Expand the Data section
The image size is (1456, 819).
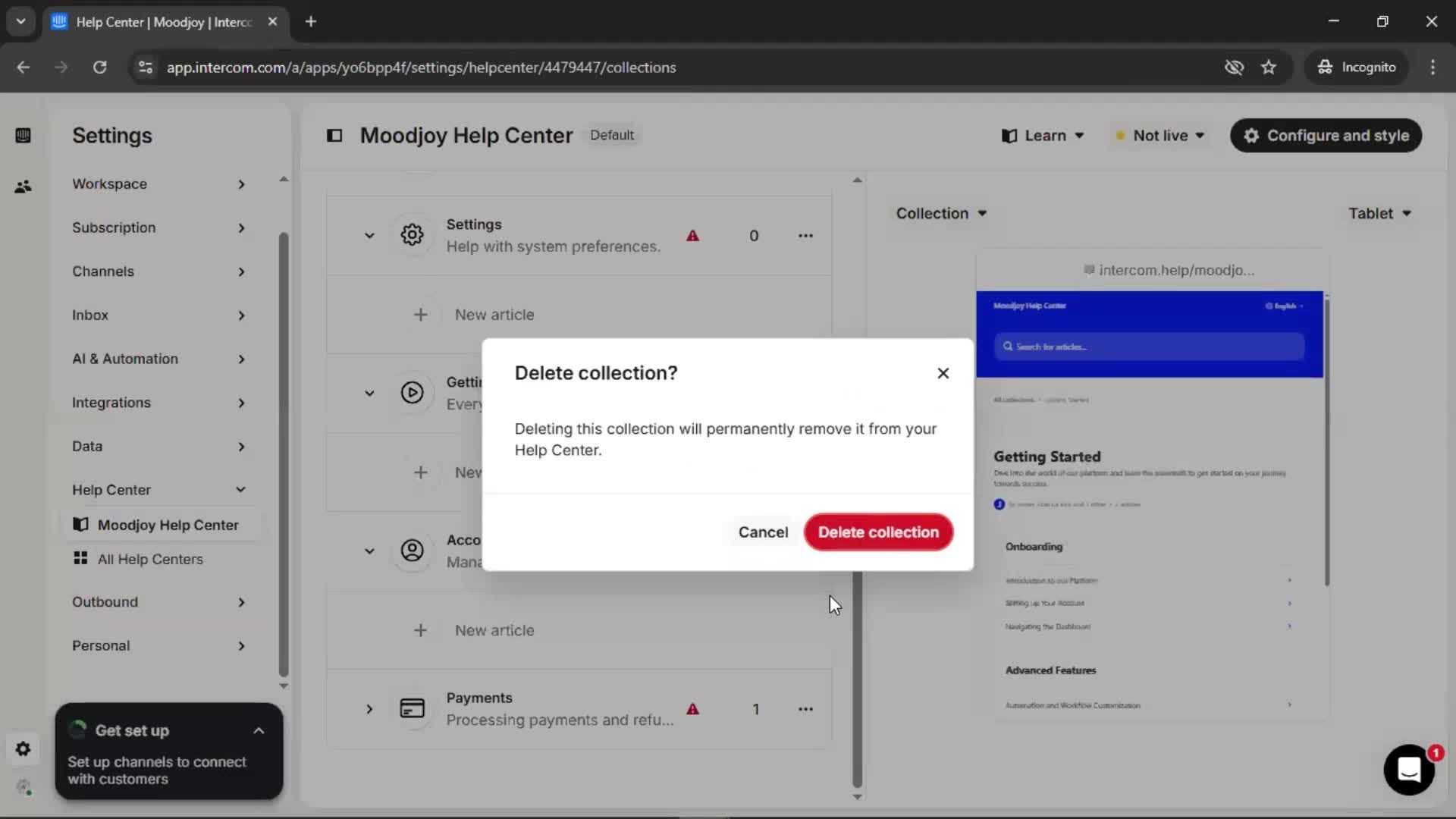158,446
